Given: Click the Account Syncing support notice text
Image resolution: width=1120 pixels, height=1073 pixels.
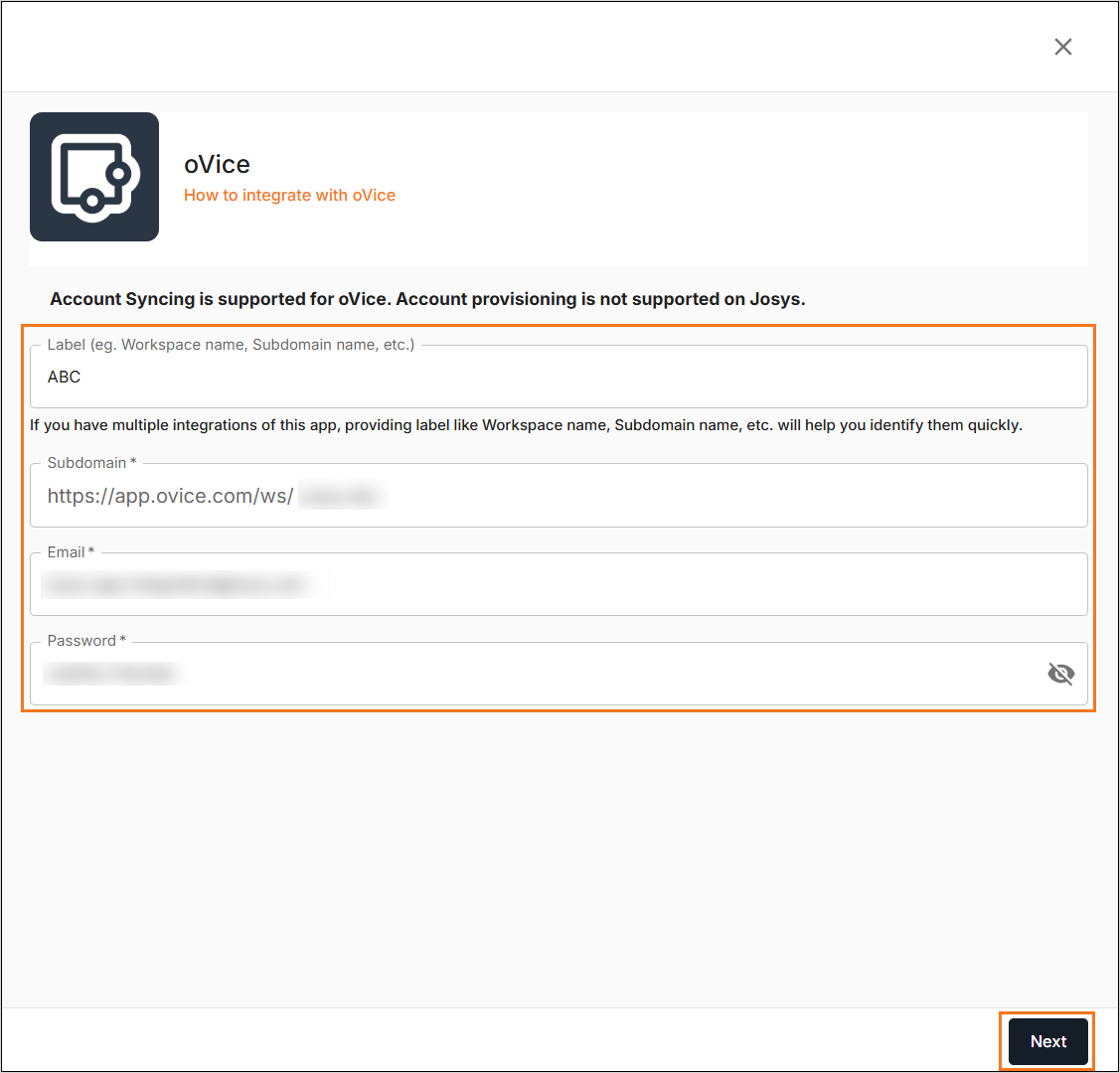Looking at the screenshot, I should (x=427, y=299).
